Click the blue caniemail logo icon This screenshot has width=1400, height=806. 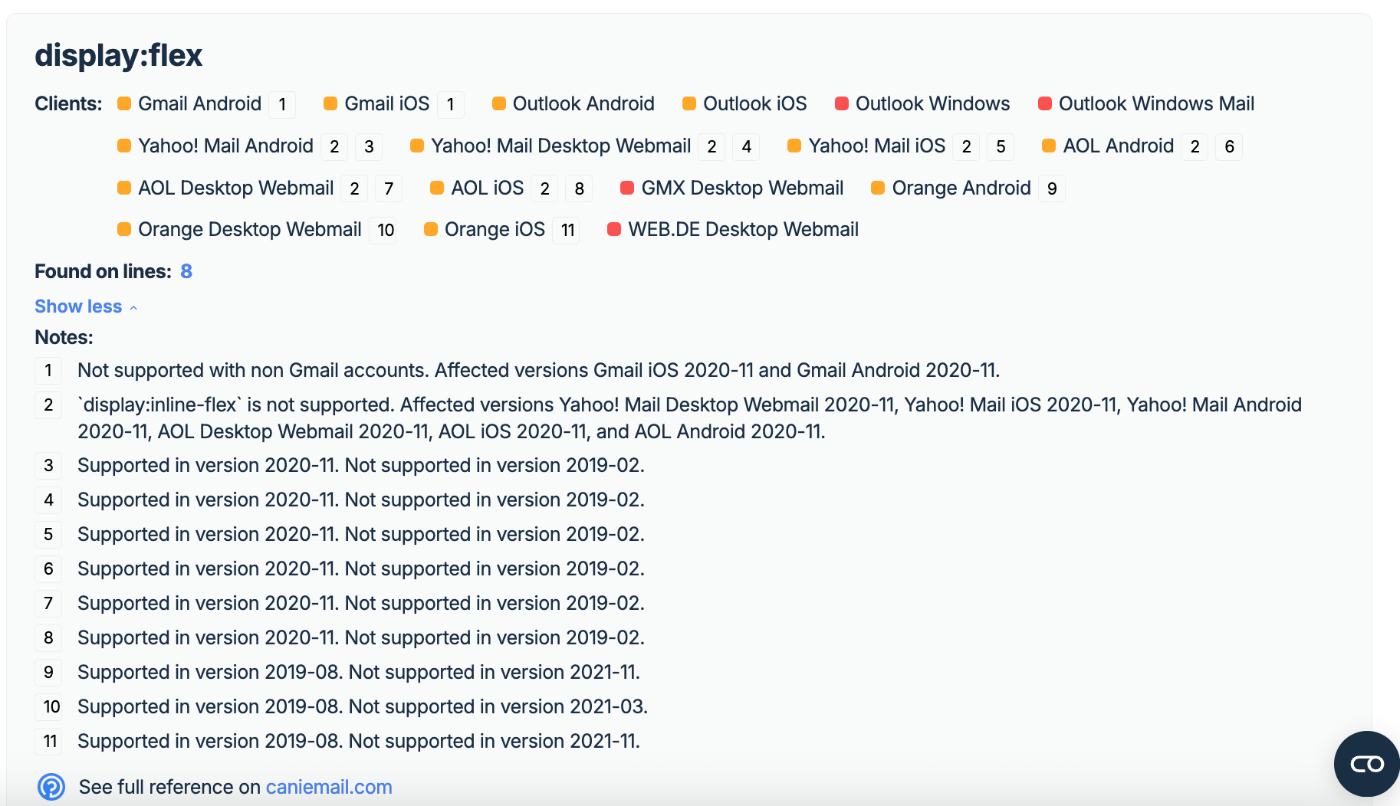pos(51,787)
